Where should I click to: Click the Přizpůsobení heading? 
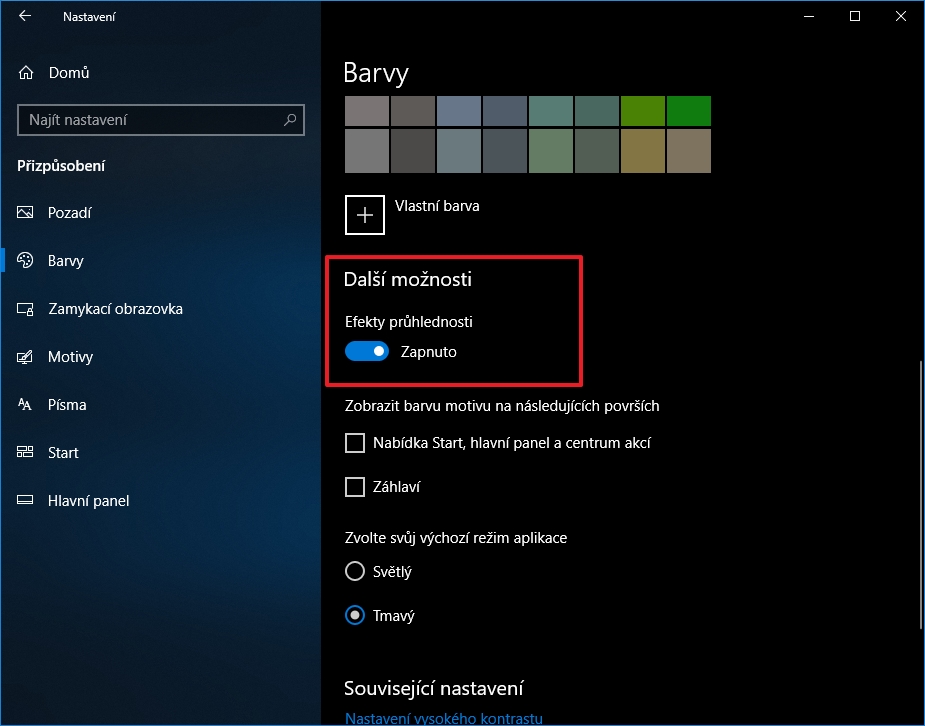[61, 166]
